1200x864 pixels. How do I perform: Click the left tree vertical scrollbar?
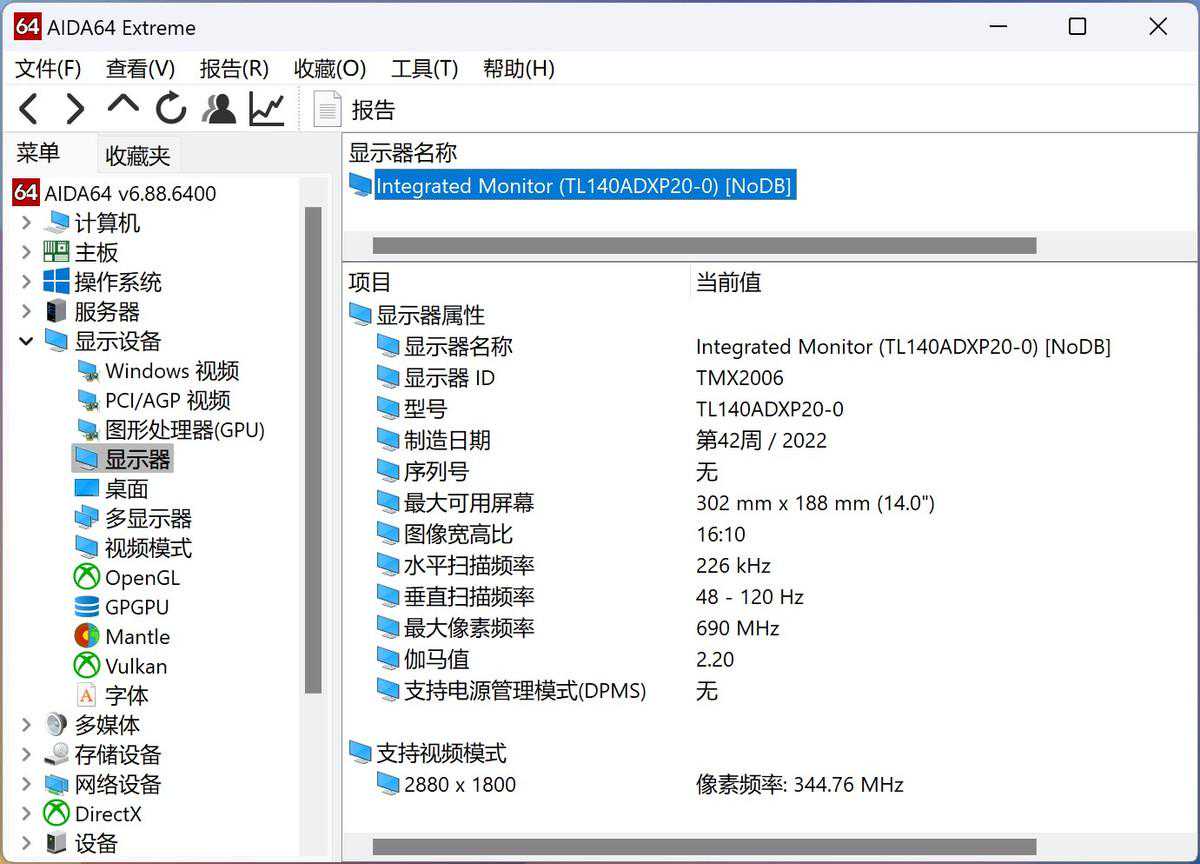click(313, 450)
